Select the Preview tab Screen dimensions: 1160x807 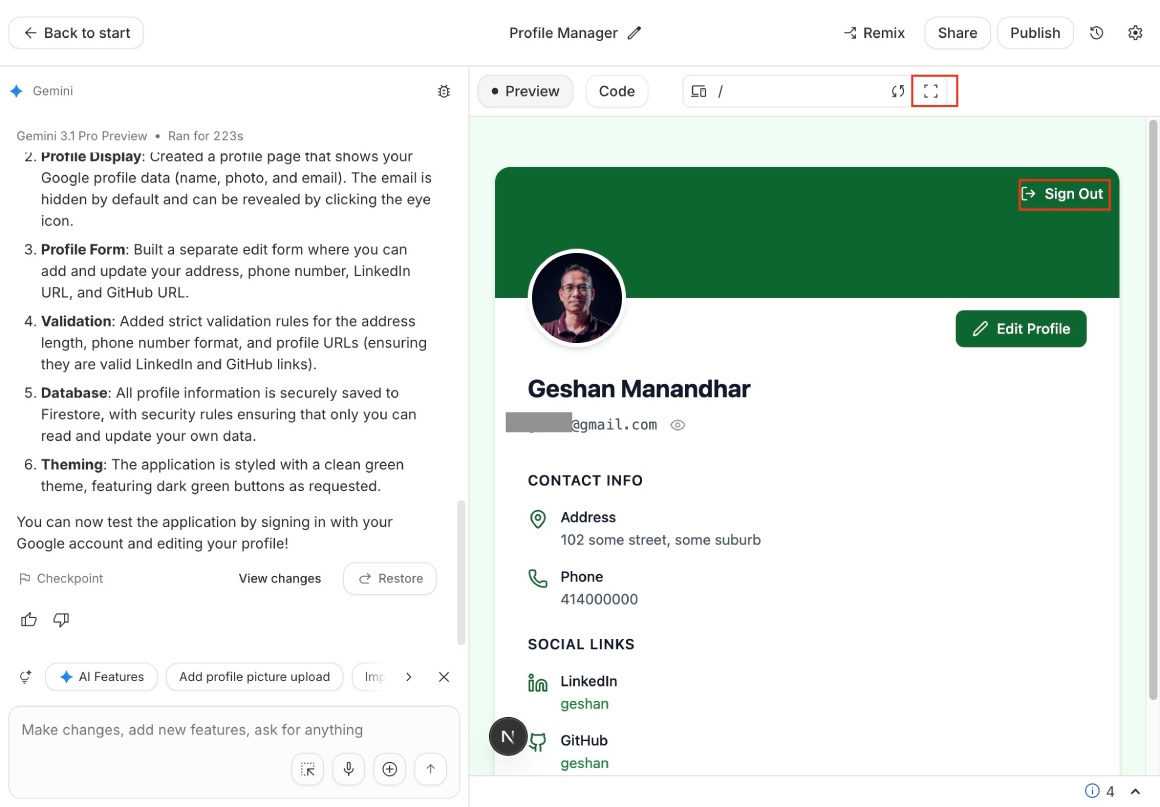[525, 90]
